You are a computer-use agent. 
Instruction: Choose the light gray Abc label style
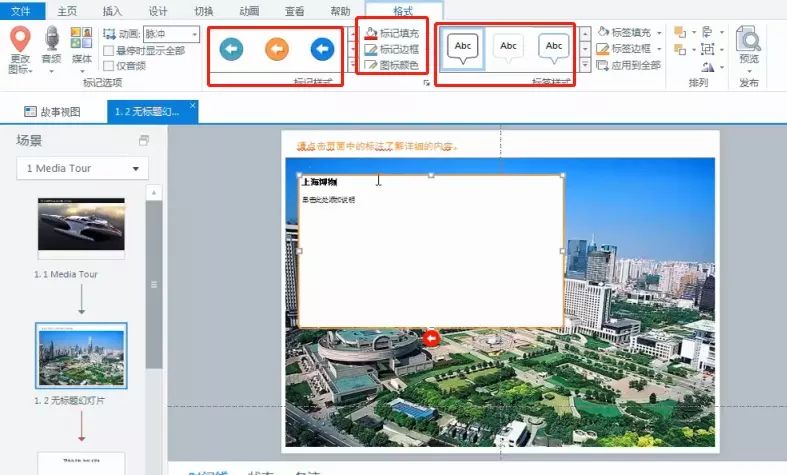pos(508,48)
